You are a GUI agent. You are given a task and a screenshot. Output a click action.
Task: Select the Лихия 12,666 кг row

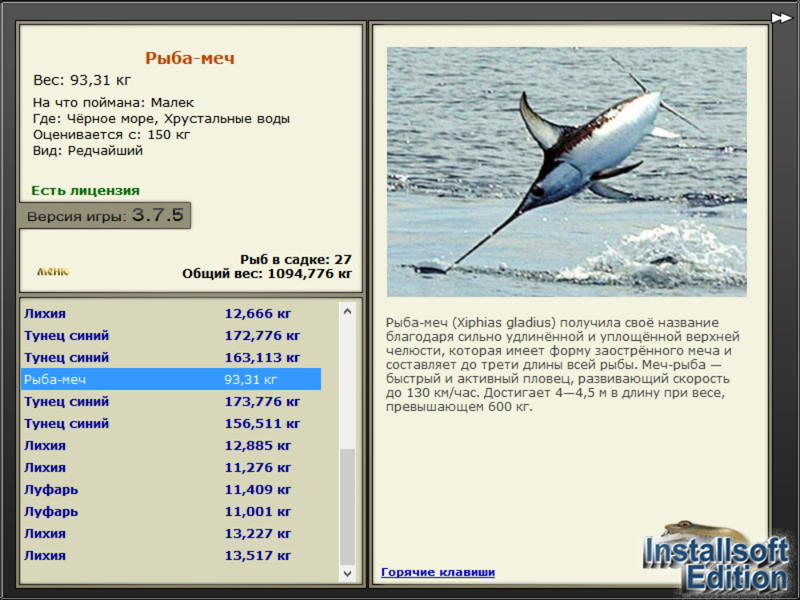click(171, 313)
